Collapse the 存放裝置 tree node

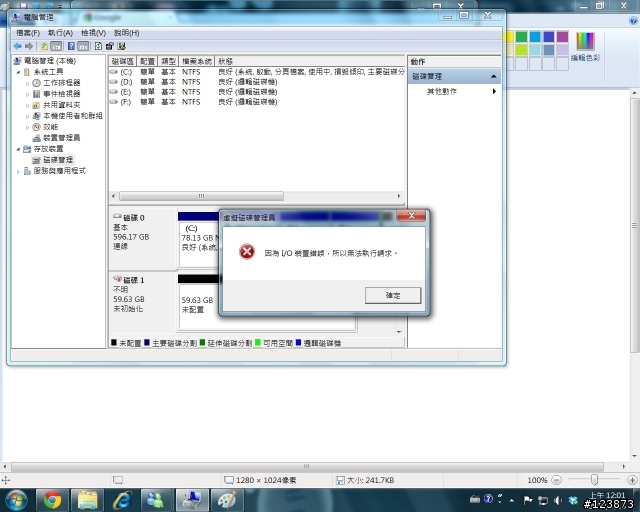point(18,149)
